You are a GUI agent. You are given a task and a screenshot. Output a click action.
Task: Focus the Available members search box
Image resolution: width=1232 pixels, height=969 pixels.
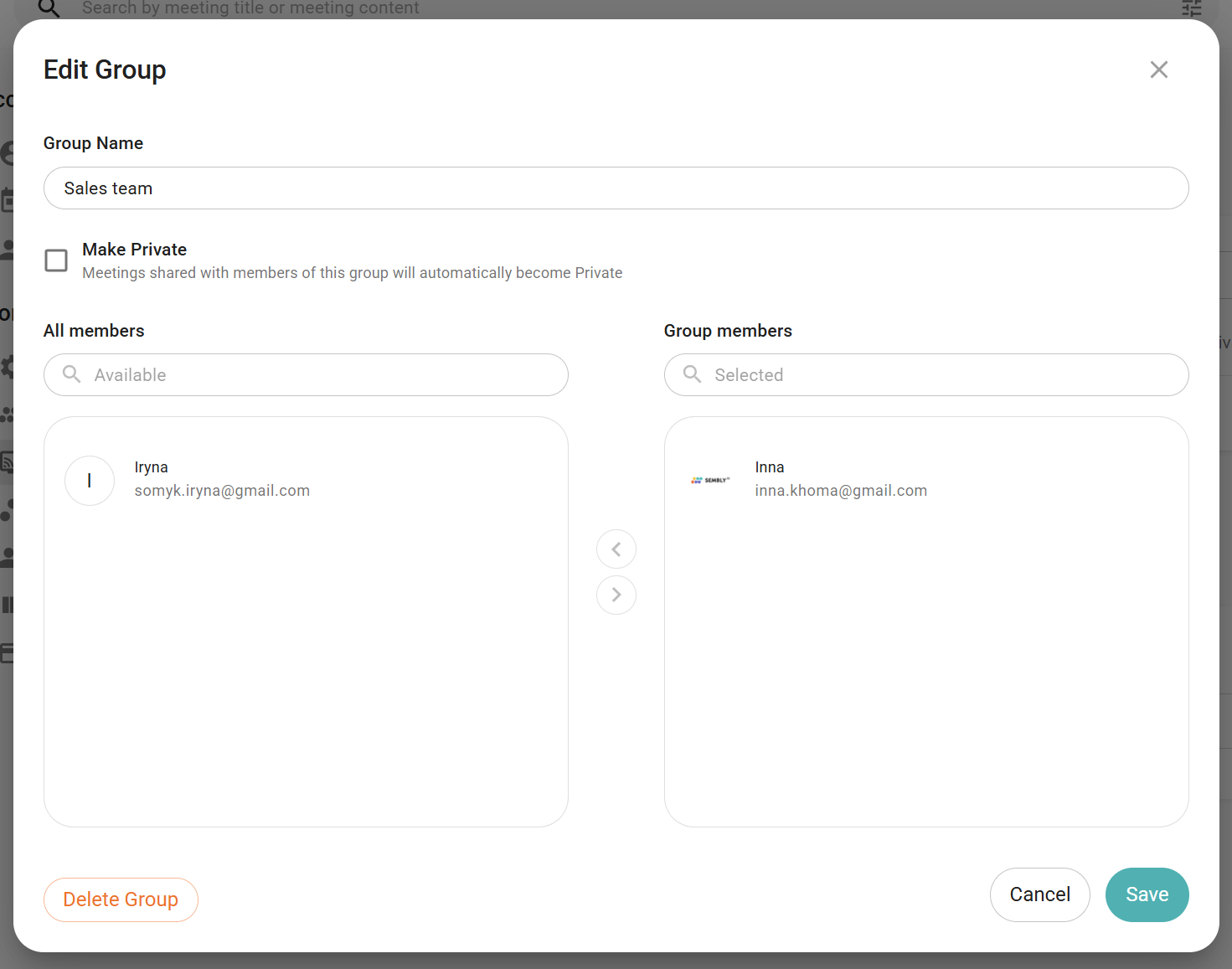point(318,375)
